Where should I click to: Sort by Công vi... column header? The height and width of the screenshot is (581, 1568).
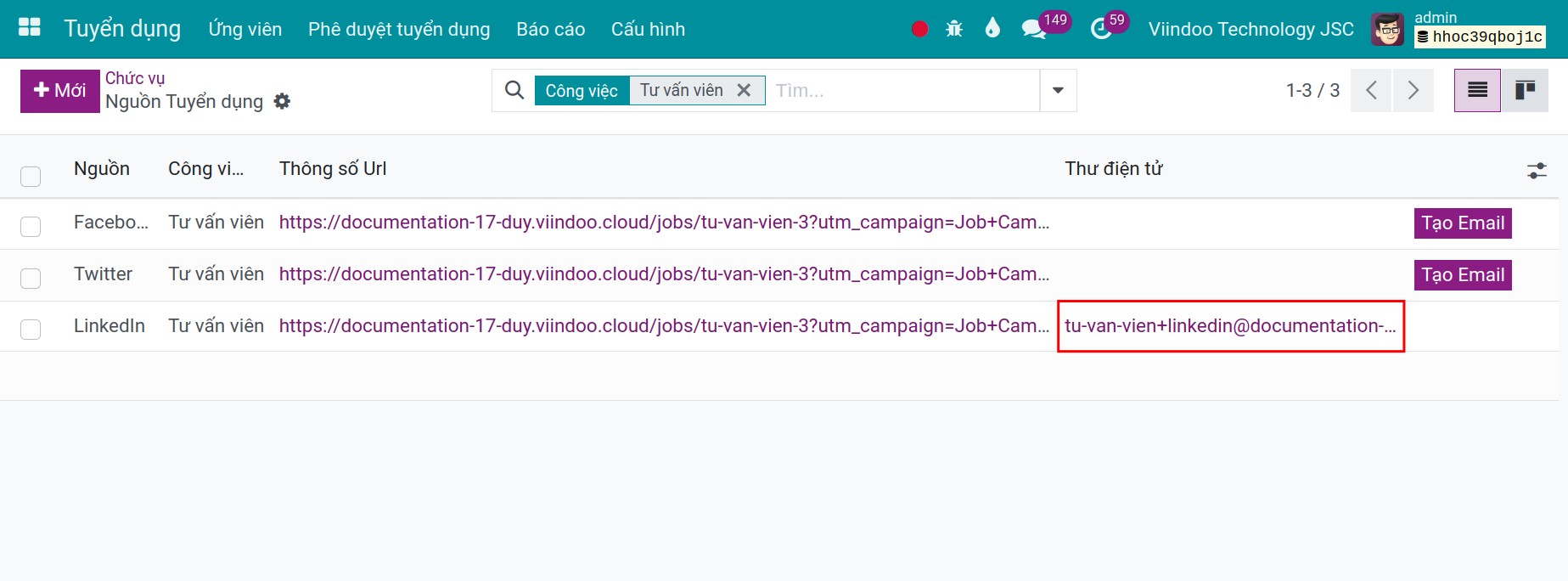pyautogui.click(x=206, y=168)
